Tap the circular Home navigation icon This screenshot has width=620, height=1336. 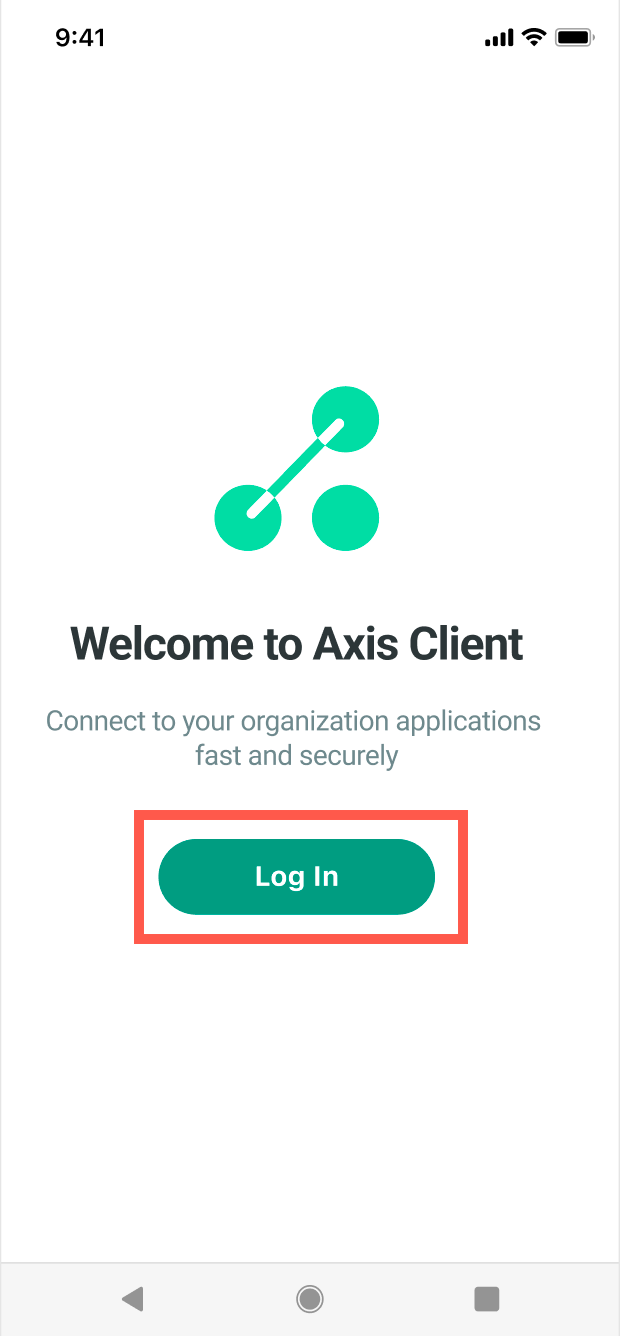coord(310,1299)
